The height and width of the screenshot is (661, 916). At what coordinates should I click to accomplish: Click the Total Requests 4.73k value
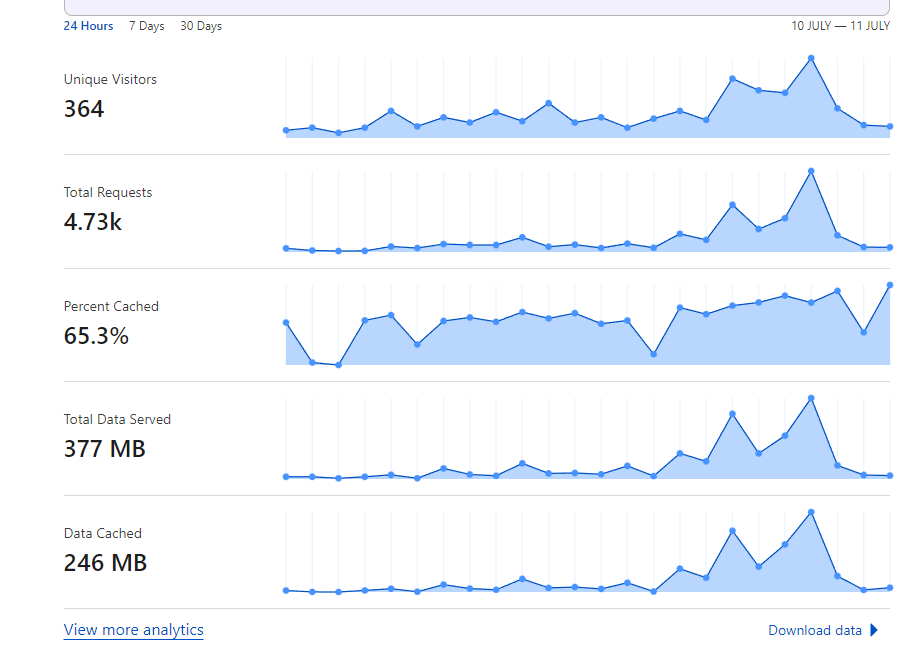[93, 223]
